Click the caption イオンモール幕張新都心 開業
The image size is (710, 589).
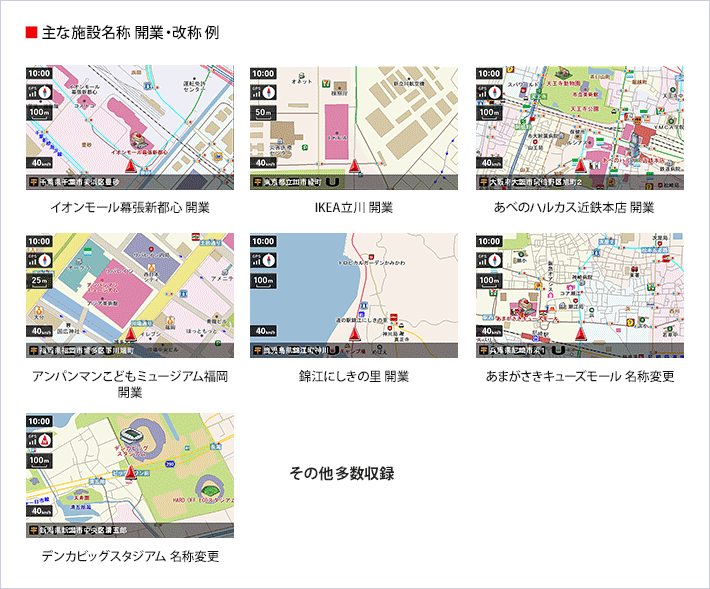[x=130, y=207]
